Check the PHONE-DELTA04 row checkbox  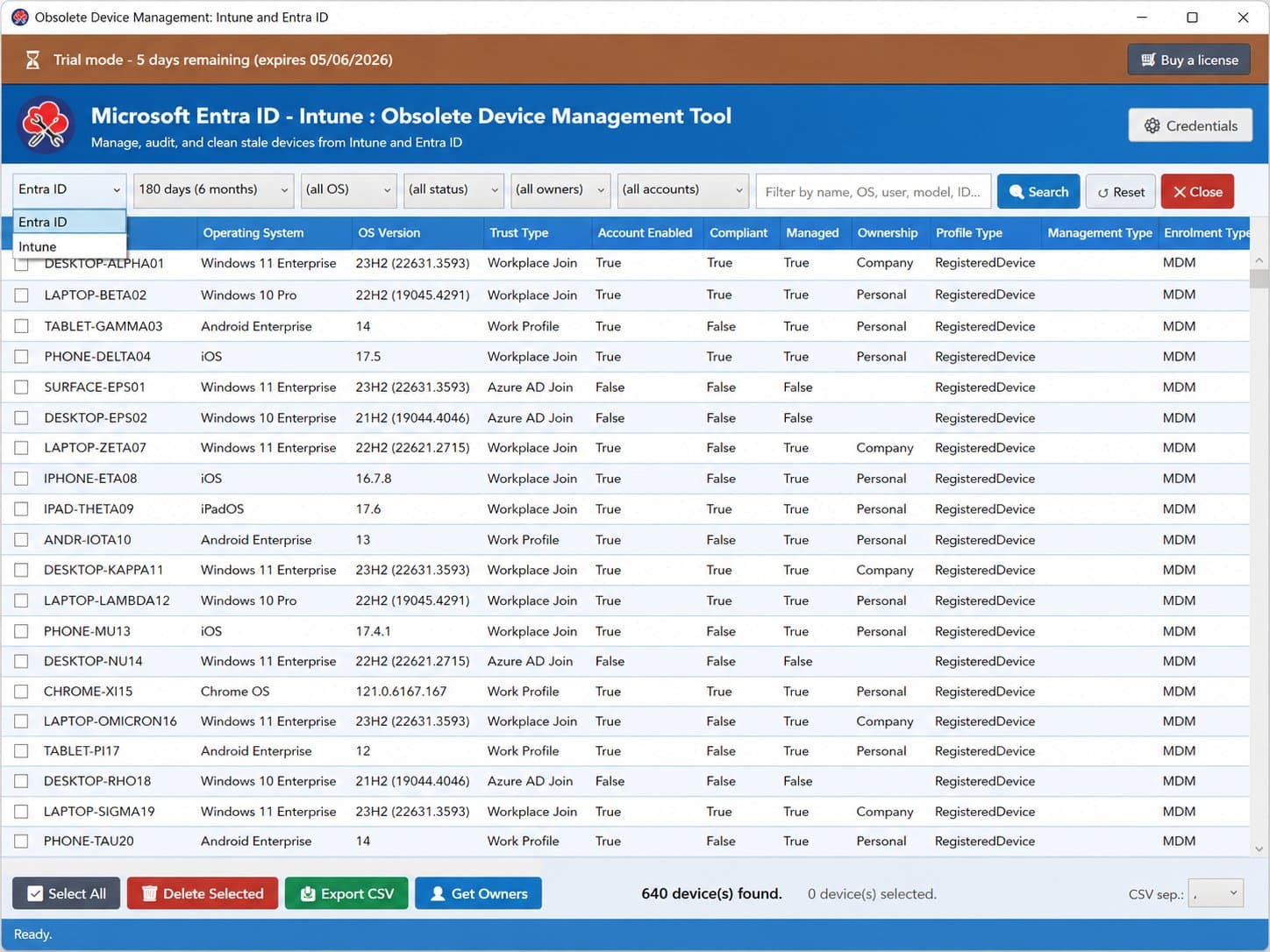(22, 357)
